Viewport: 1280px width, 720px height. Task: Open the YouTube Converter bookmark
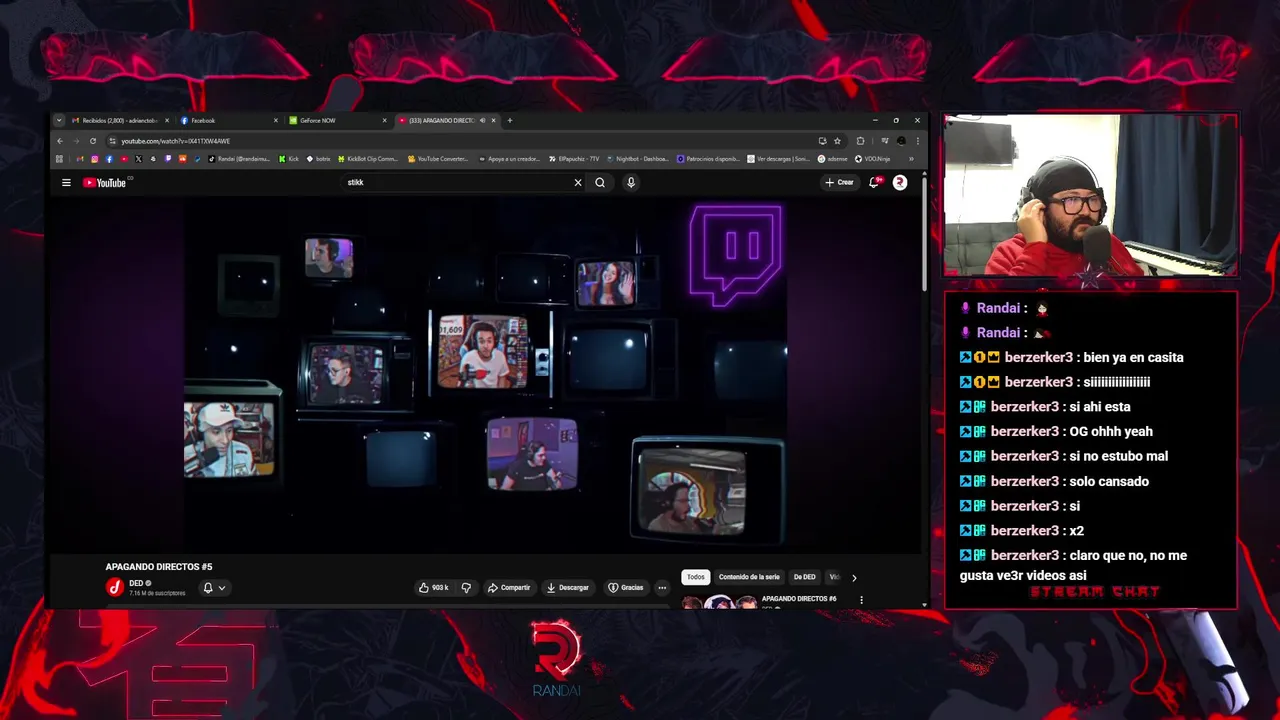438,159
